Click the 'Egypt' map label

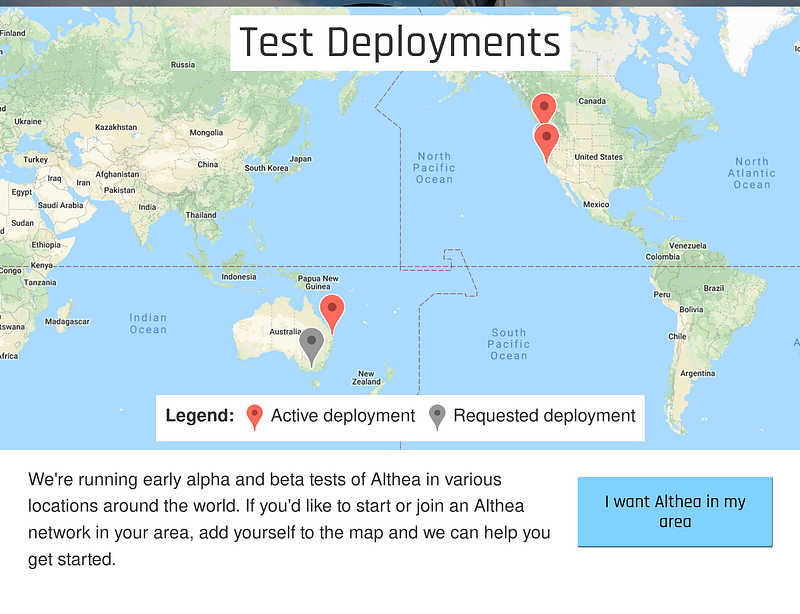coord(21,192)
